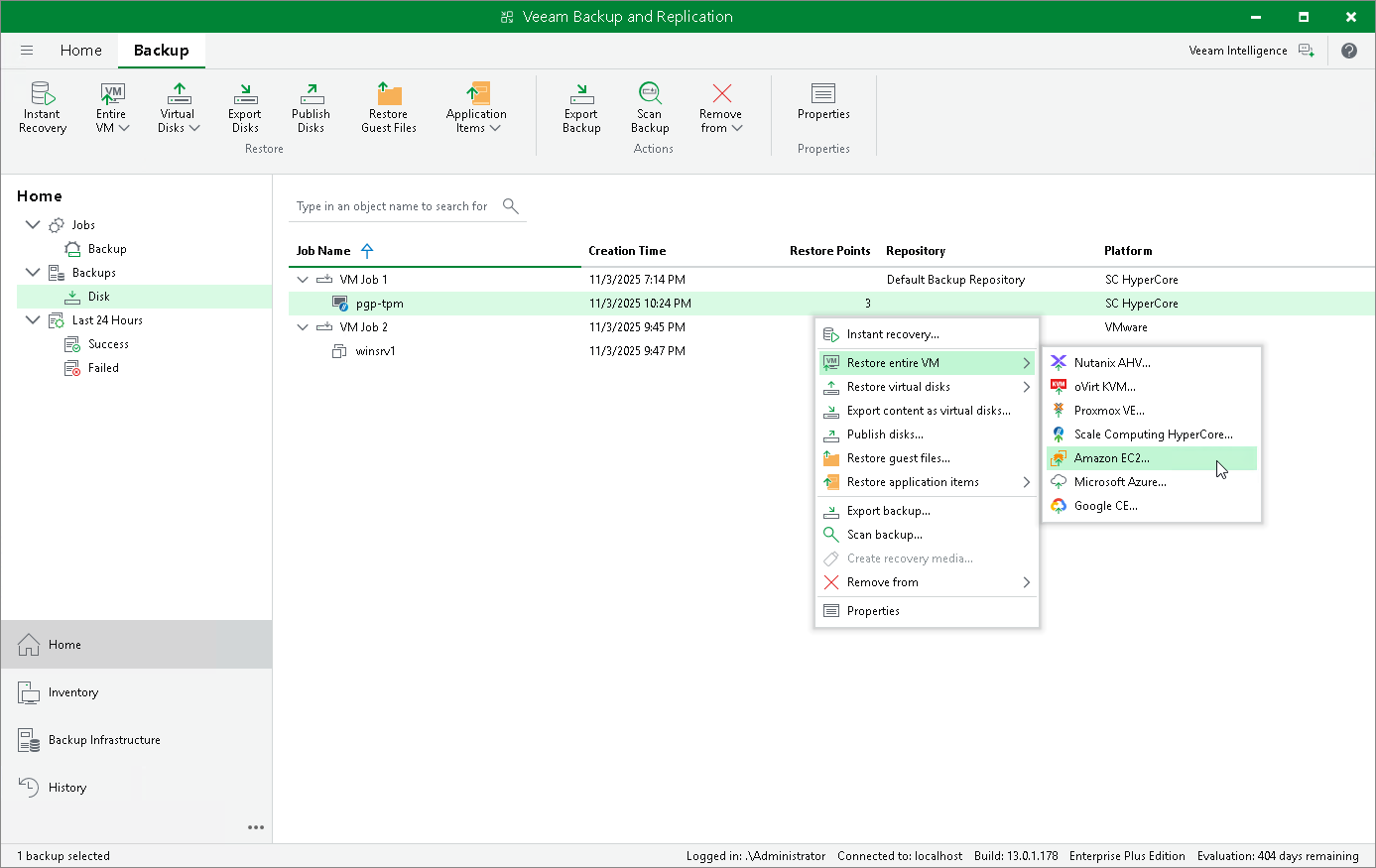Launch Restore Guest Files from ribbon

pyautogui.click(x=389, y=108)
